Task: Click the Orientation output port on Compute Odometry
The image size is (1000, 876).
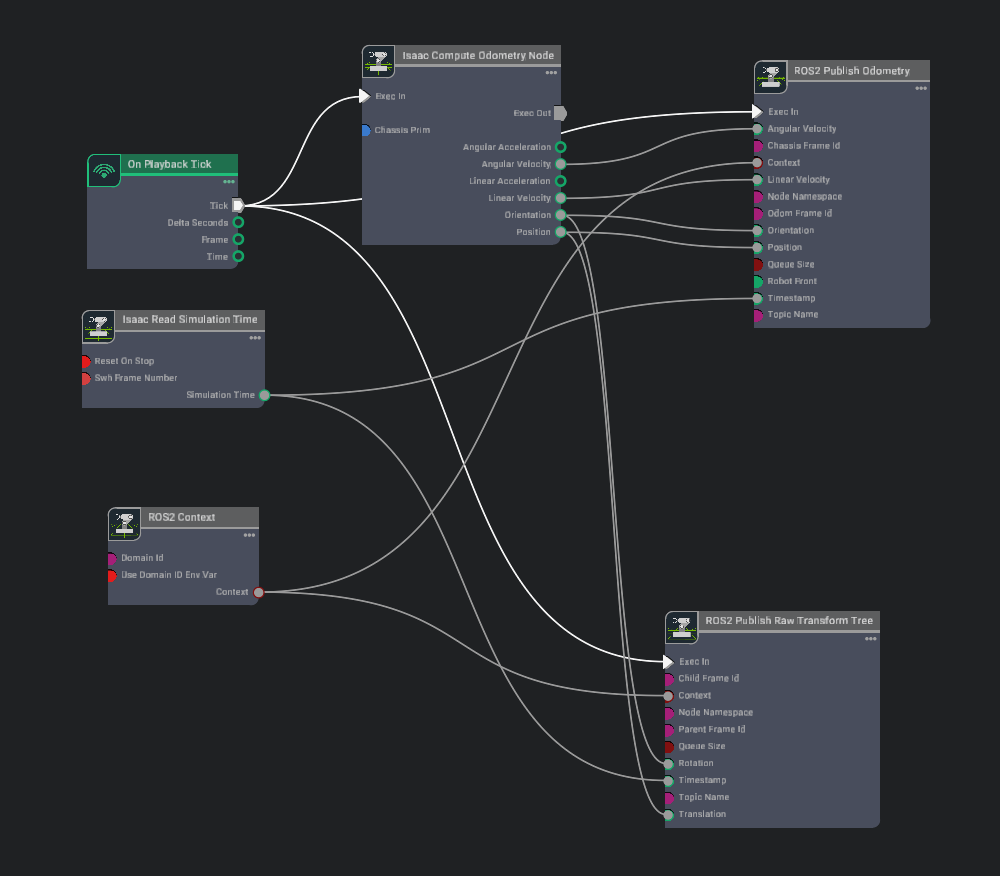Action: pos(561,215)
